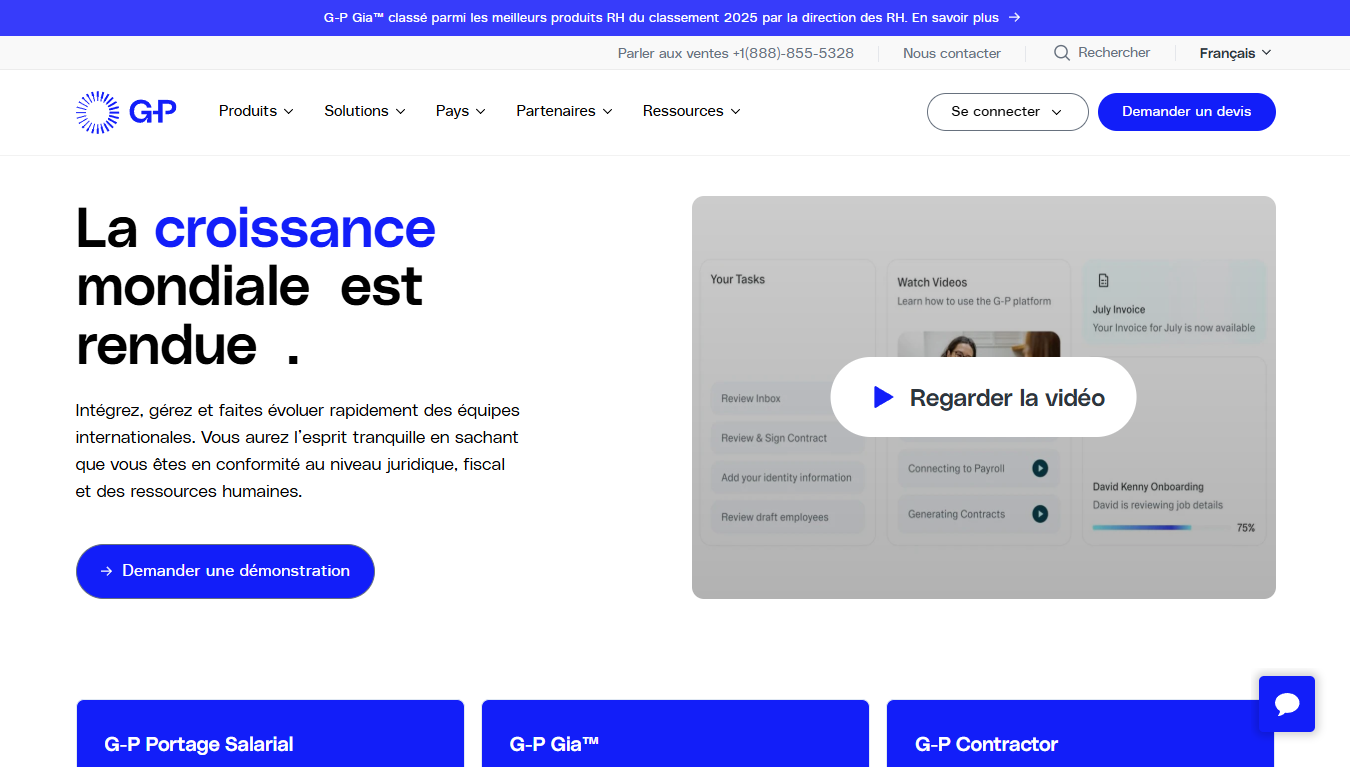Click Review Inbox task item
The width and height of the screenshot is (1350, 767).
coord(787,399)
